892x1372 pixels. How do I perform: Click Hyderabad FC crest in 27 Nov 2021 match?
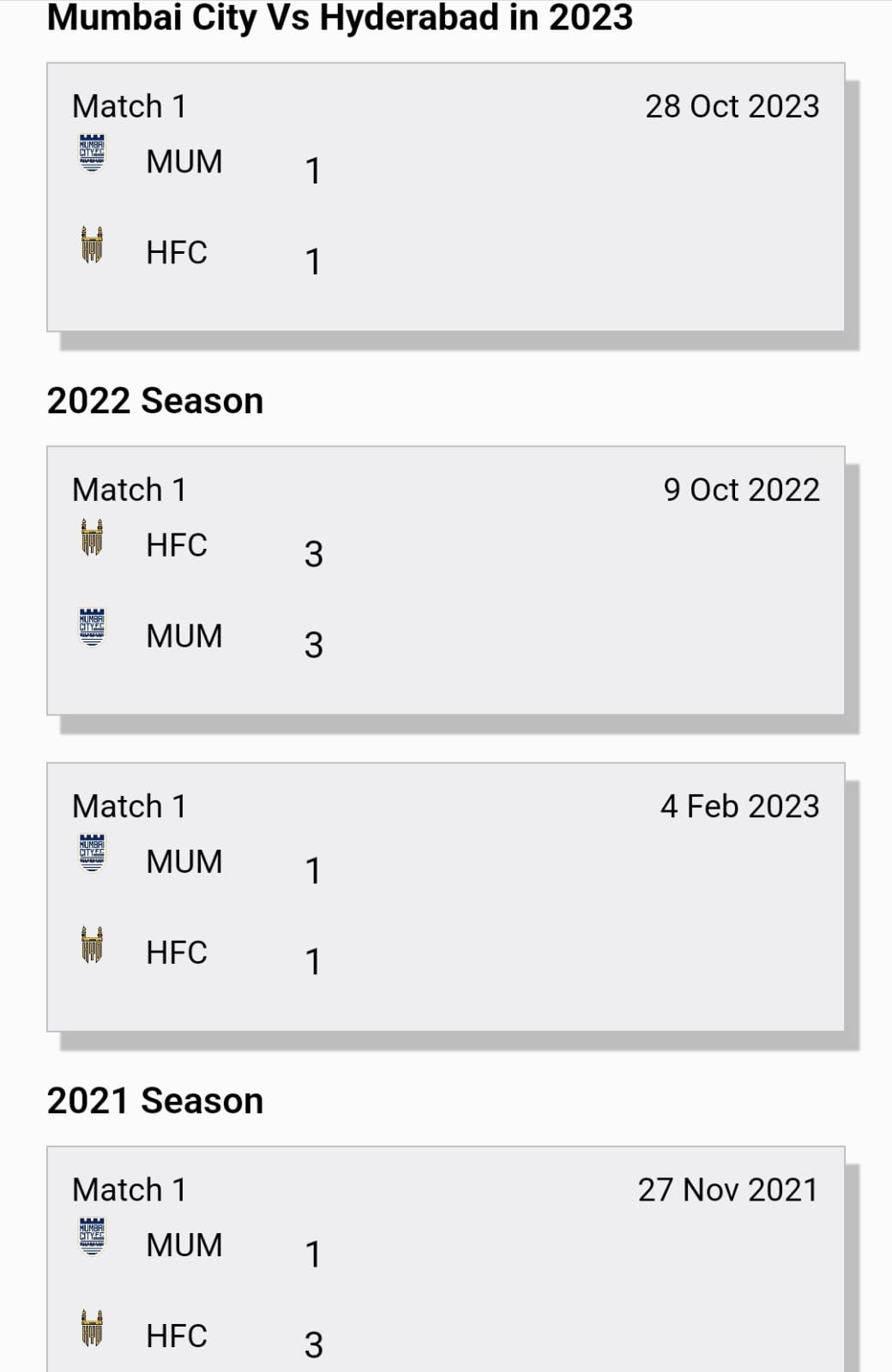pos(92,1327)
